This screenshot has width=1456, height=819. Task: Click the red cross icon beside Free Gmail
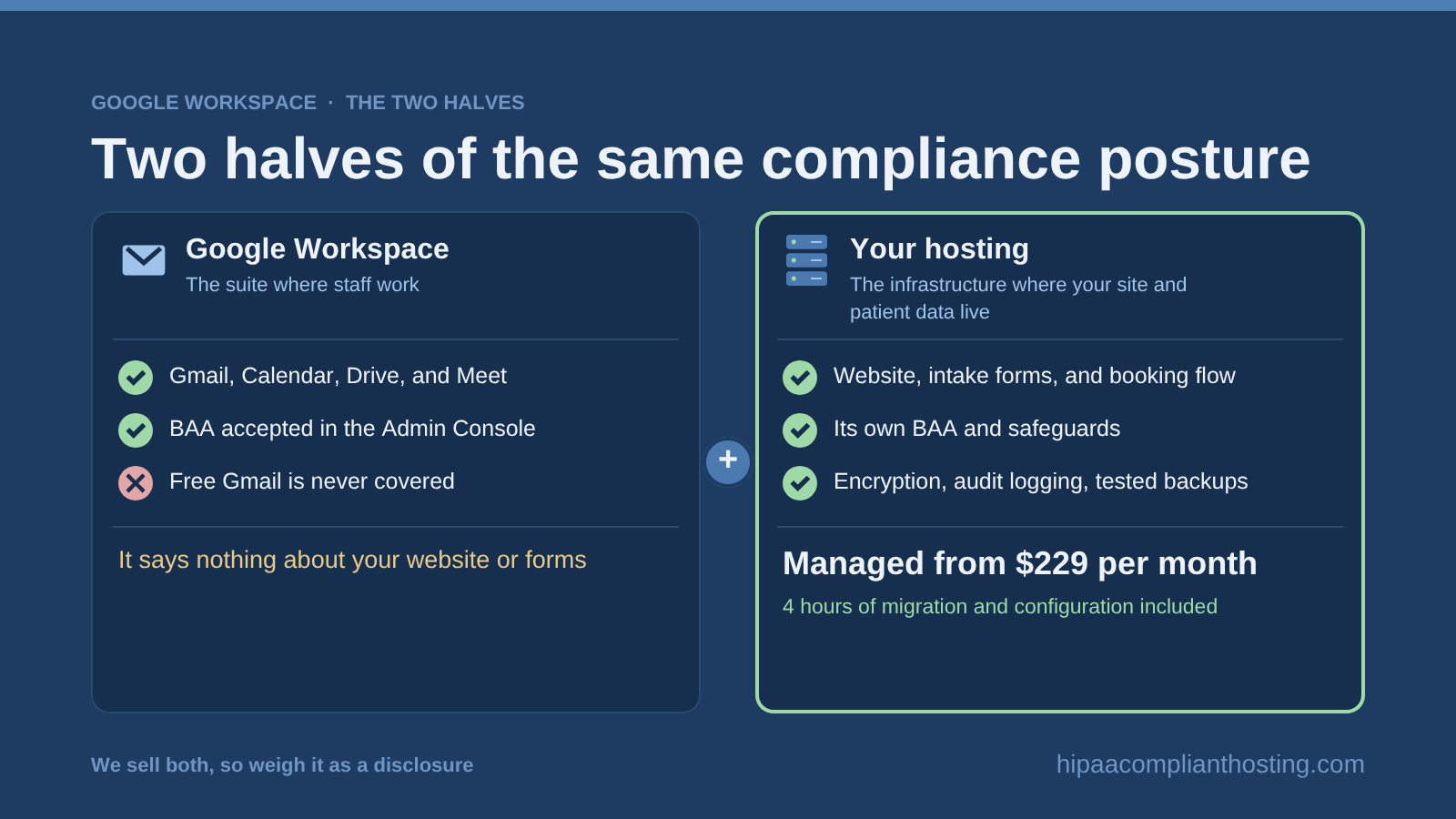[136, 483]
